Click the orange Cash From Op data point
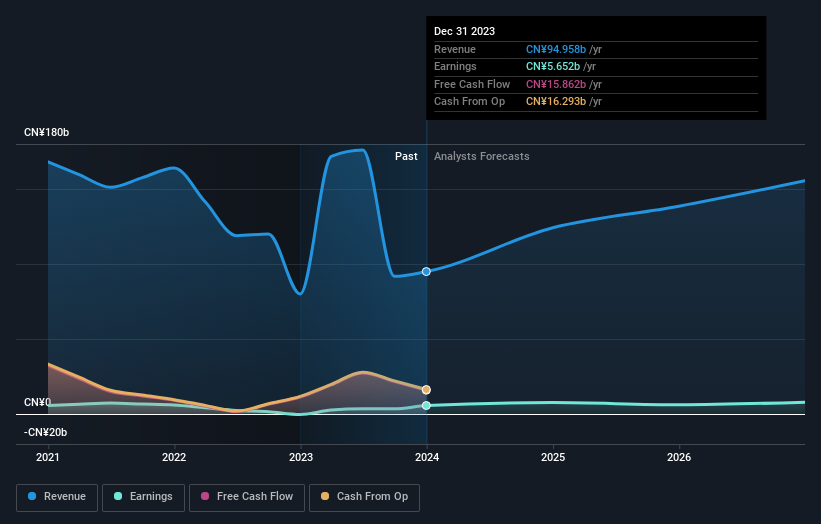 click(426, 389)
